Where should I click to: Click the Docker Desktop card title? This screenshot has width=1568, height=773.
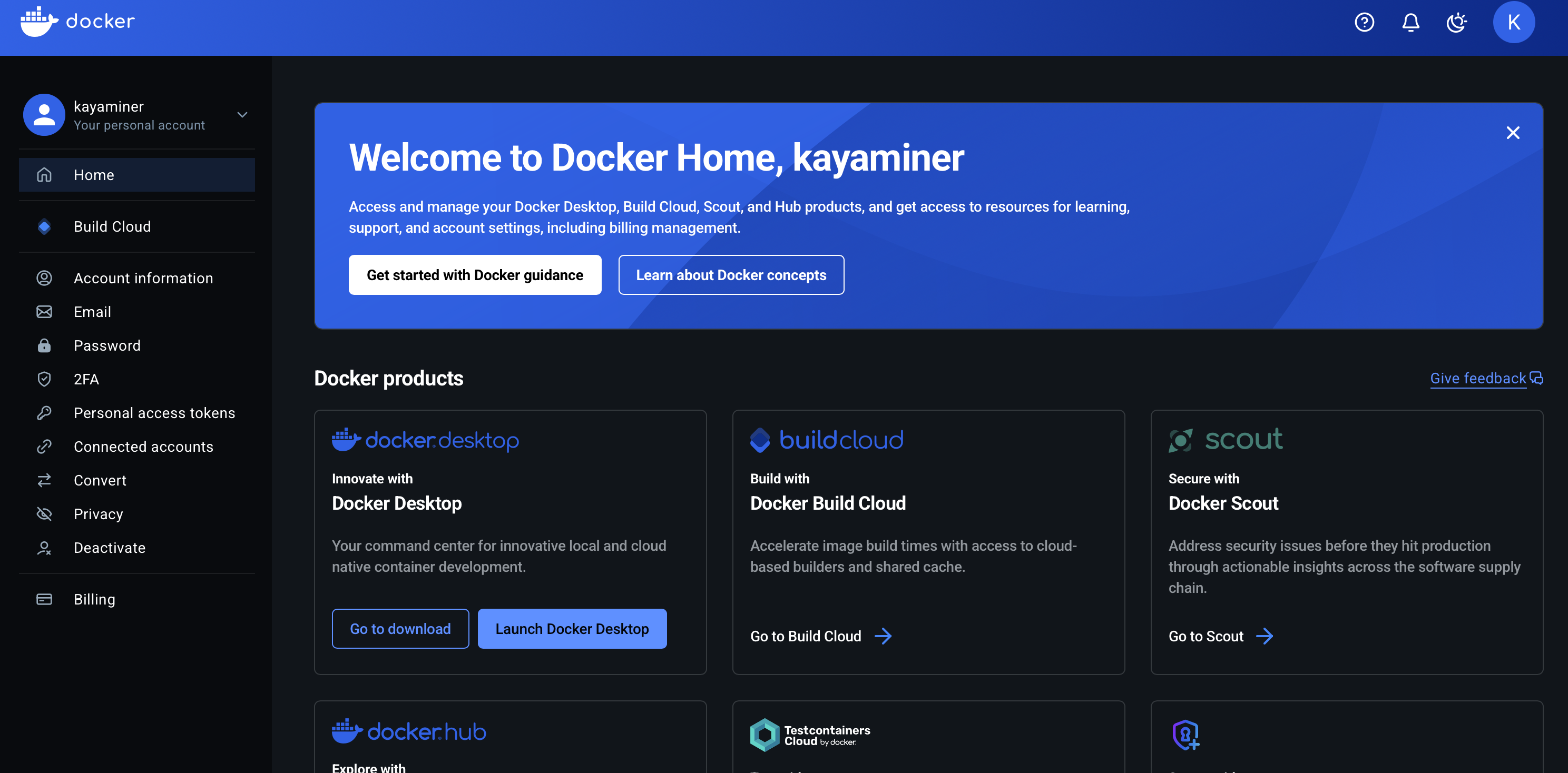pos(396,503)
